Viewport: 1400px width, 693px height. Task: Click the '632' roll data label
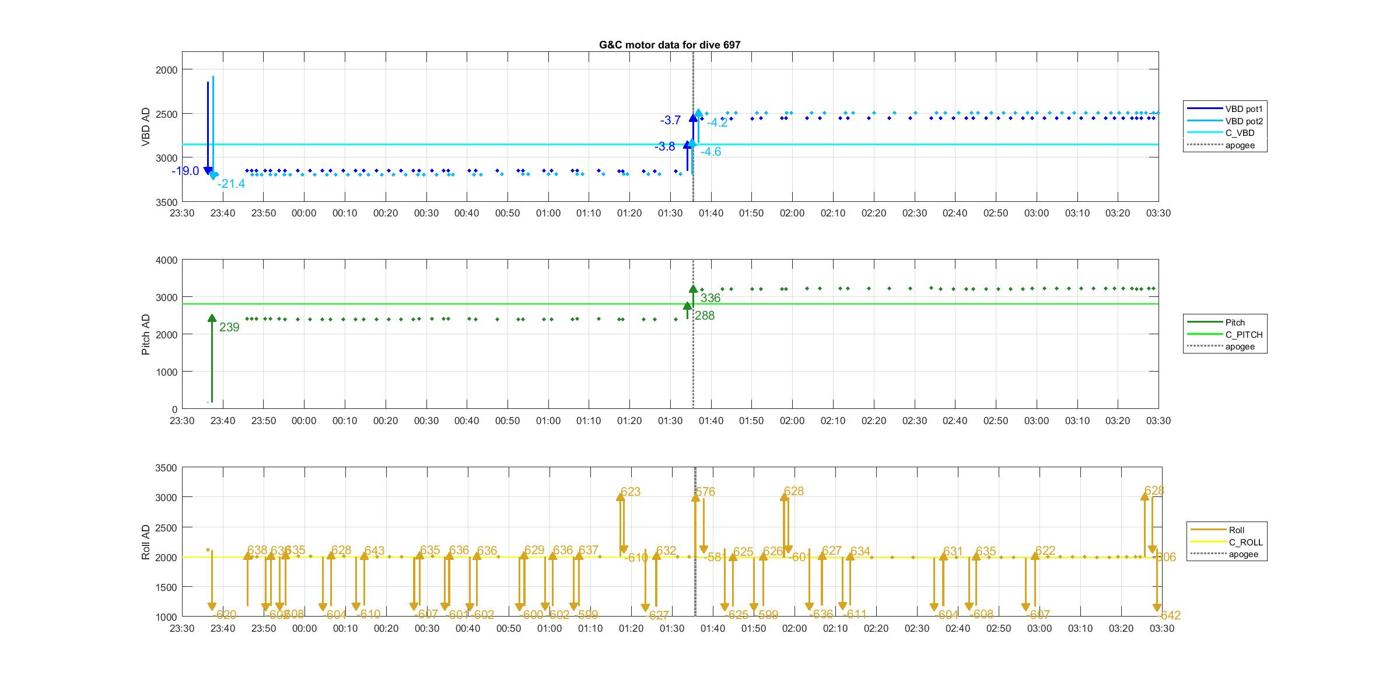(666, 551)
